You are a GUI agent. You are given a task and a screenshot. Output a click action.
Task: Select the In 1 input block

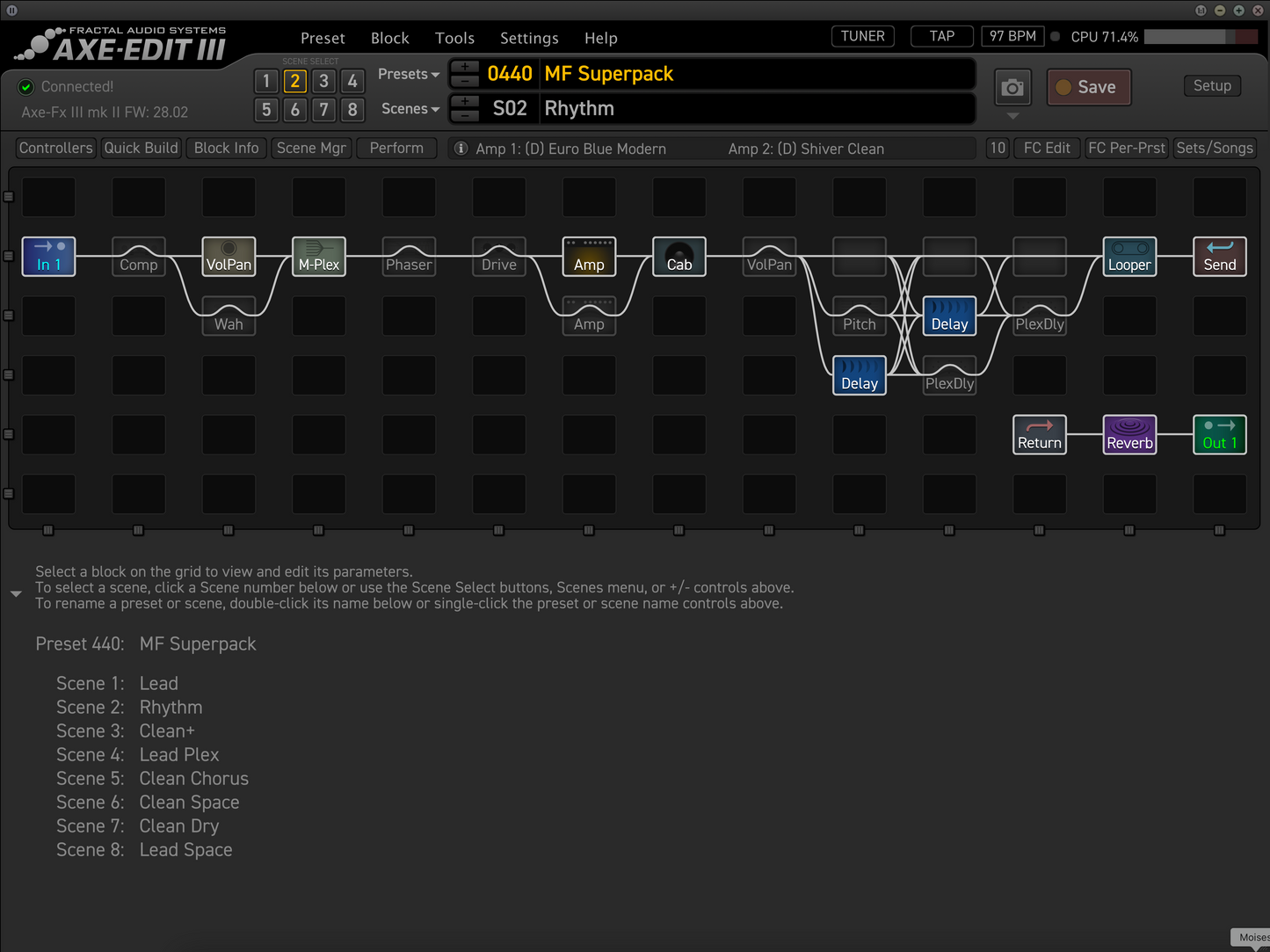[x=48, y=256]
